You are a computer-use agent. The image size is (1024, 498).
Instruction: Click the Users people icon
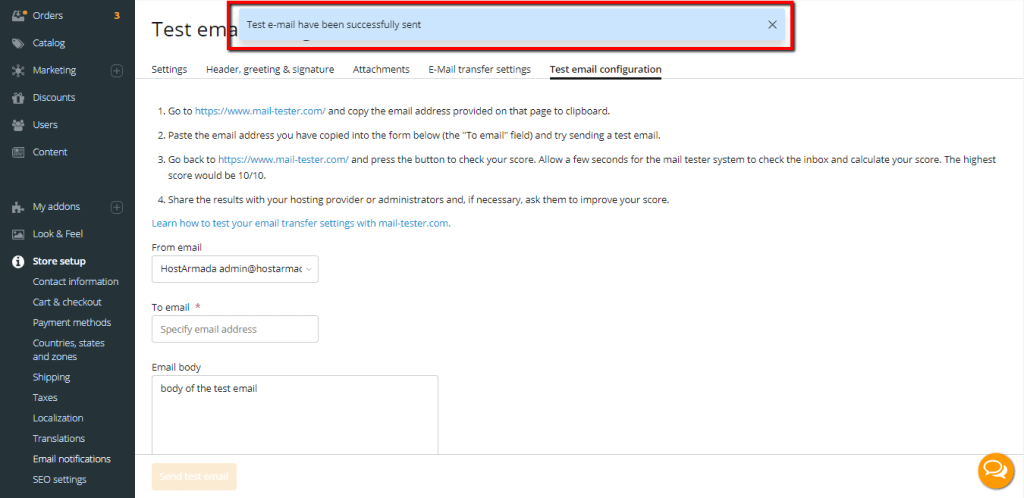(18, 125)
